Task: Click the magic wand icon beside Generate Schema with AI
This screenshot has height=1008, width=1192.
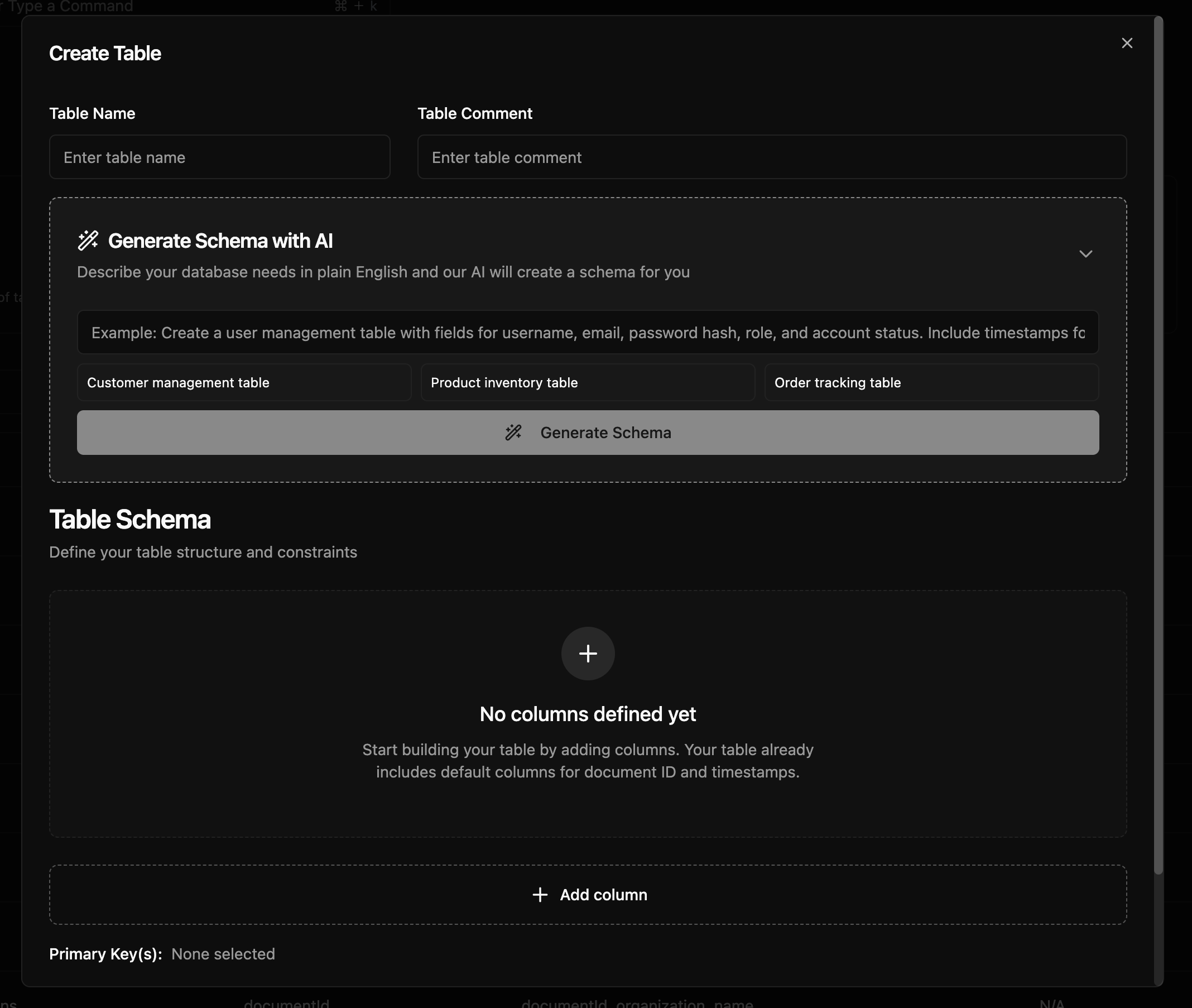Action: (x=88, y=241)
